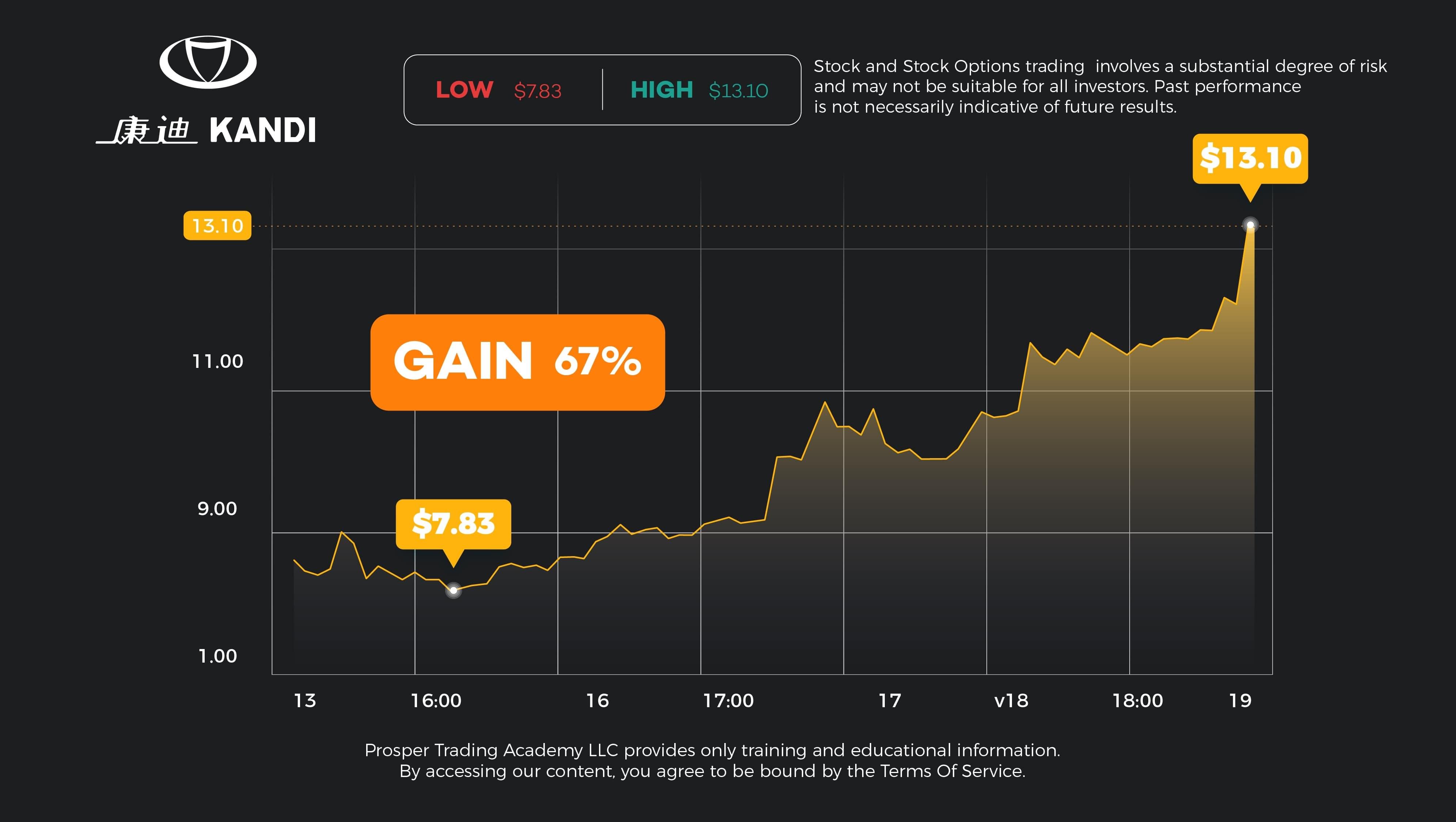This screenshot has width=1456, height=822.
Task: Click the 9.00 y-axis price label
Action: tap(217, 509)
